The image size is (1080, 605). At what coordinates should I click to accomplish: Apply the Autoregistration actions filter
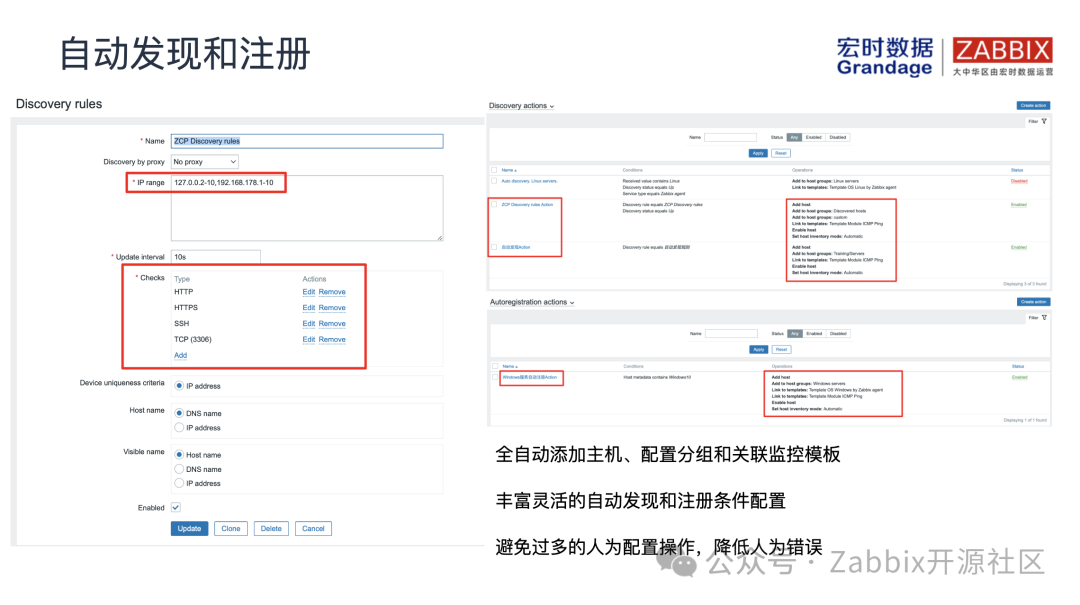758,349
